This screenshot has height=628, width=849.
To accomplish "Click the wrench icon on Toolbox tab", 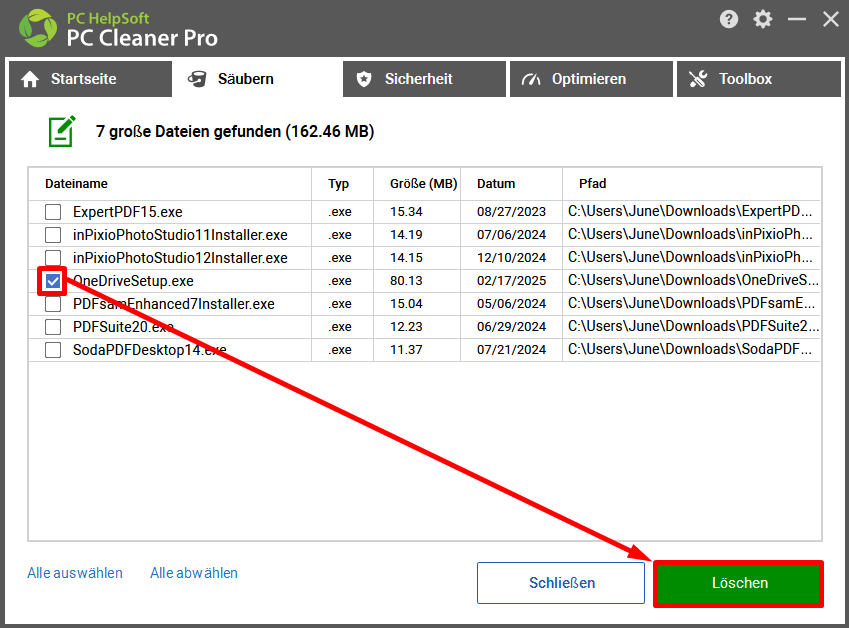I will click(698, 79).
